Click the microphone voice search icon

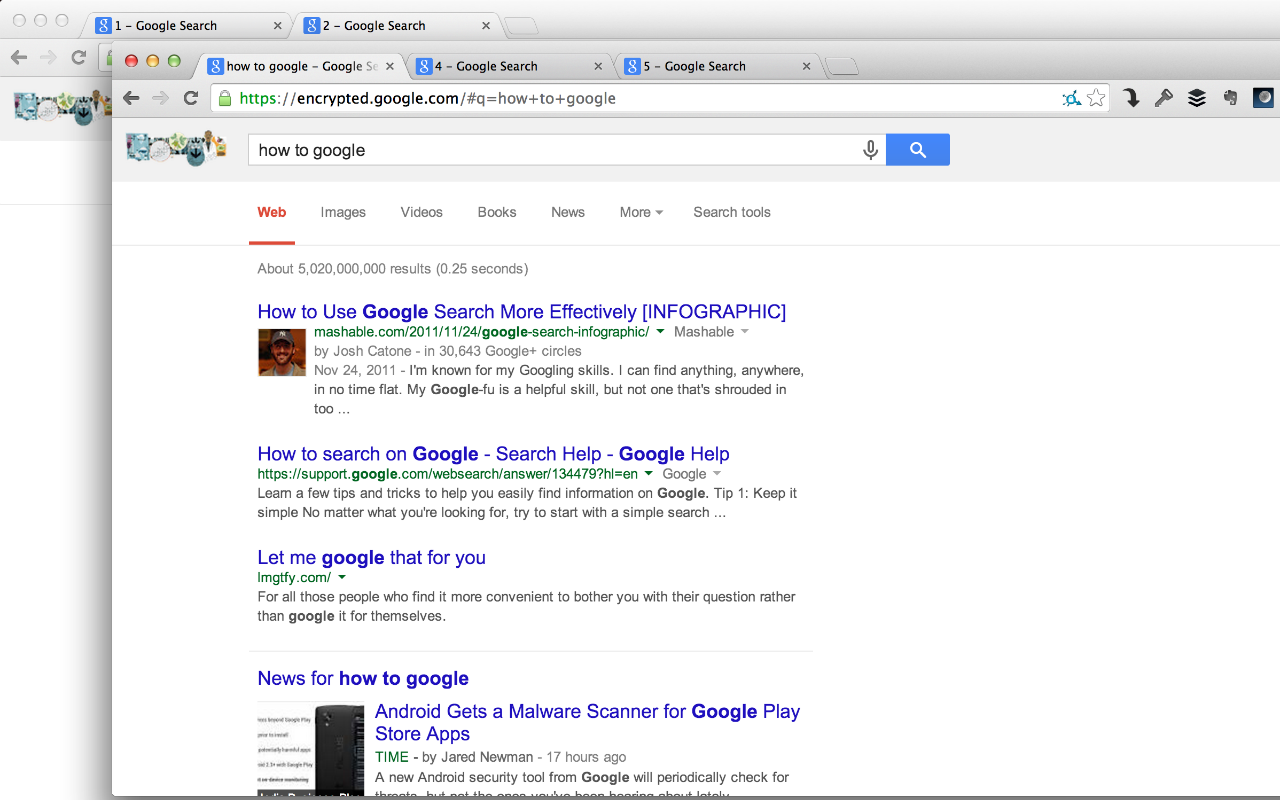[x=870, y=150]
